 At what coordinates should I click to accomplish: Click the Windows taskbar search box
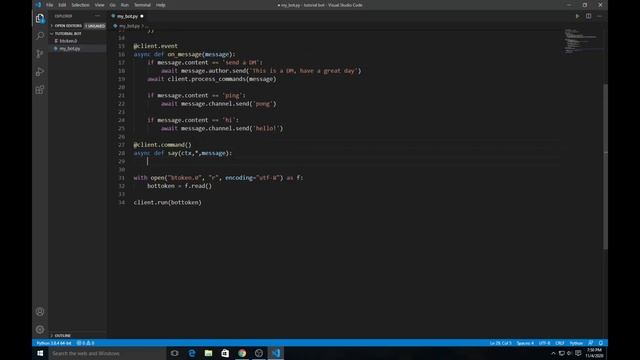[107, 353]
